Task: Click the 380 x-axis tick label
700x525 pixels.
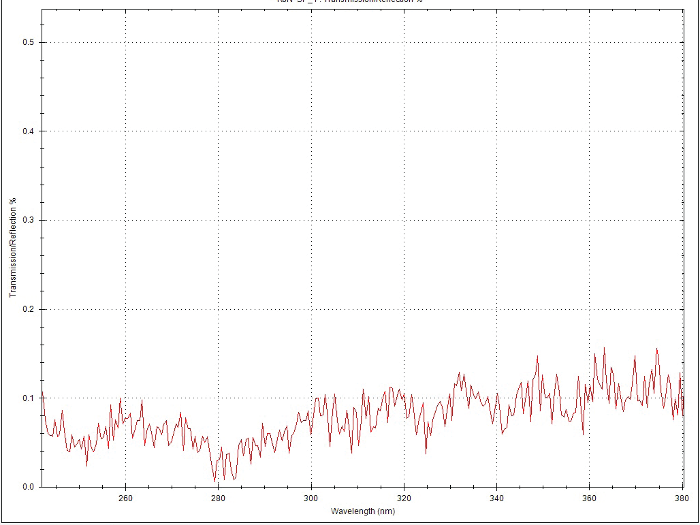Action: pos(680,498)
